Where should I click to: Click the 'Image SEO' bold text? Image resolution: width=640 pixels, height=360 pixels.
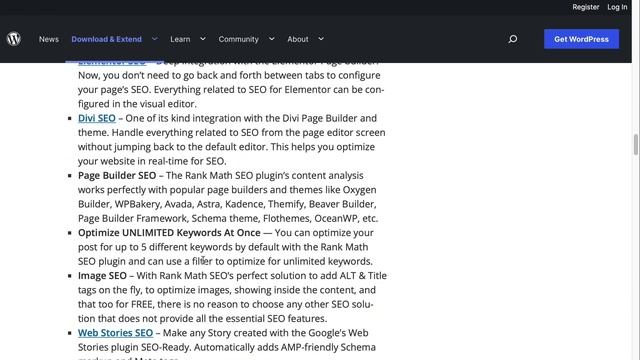pos(102,276)
